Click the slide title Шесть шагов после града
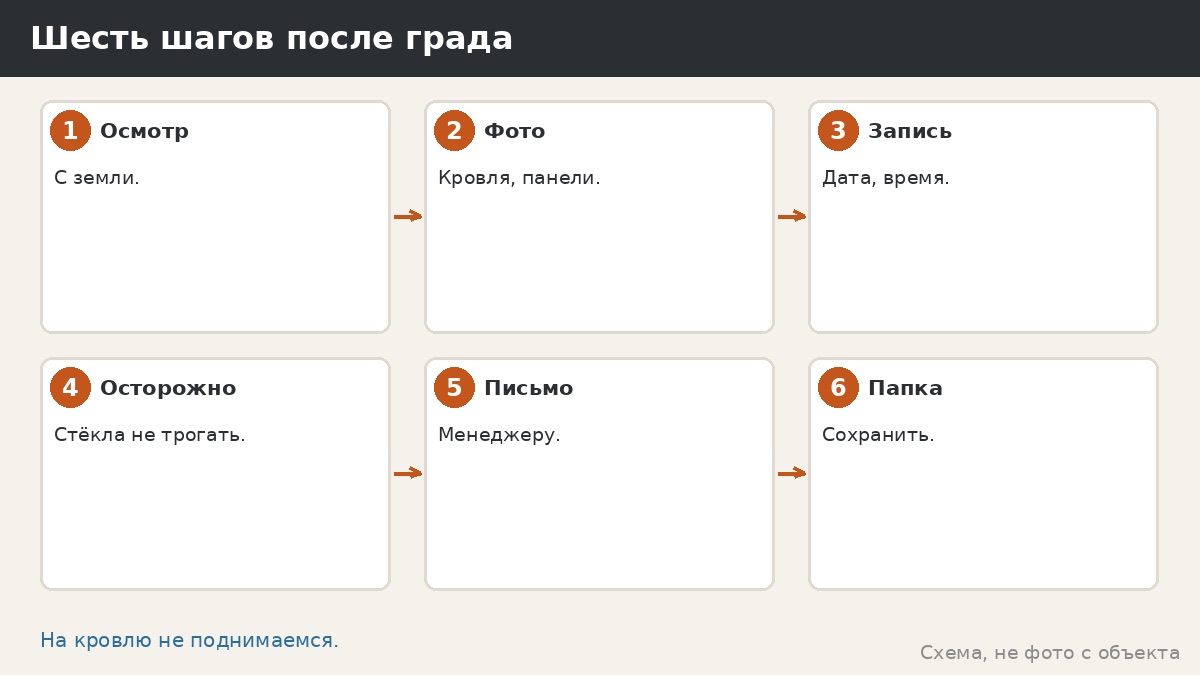Screen dimensions: 1200x675 pos(271,39)
